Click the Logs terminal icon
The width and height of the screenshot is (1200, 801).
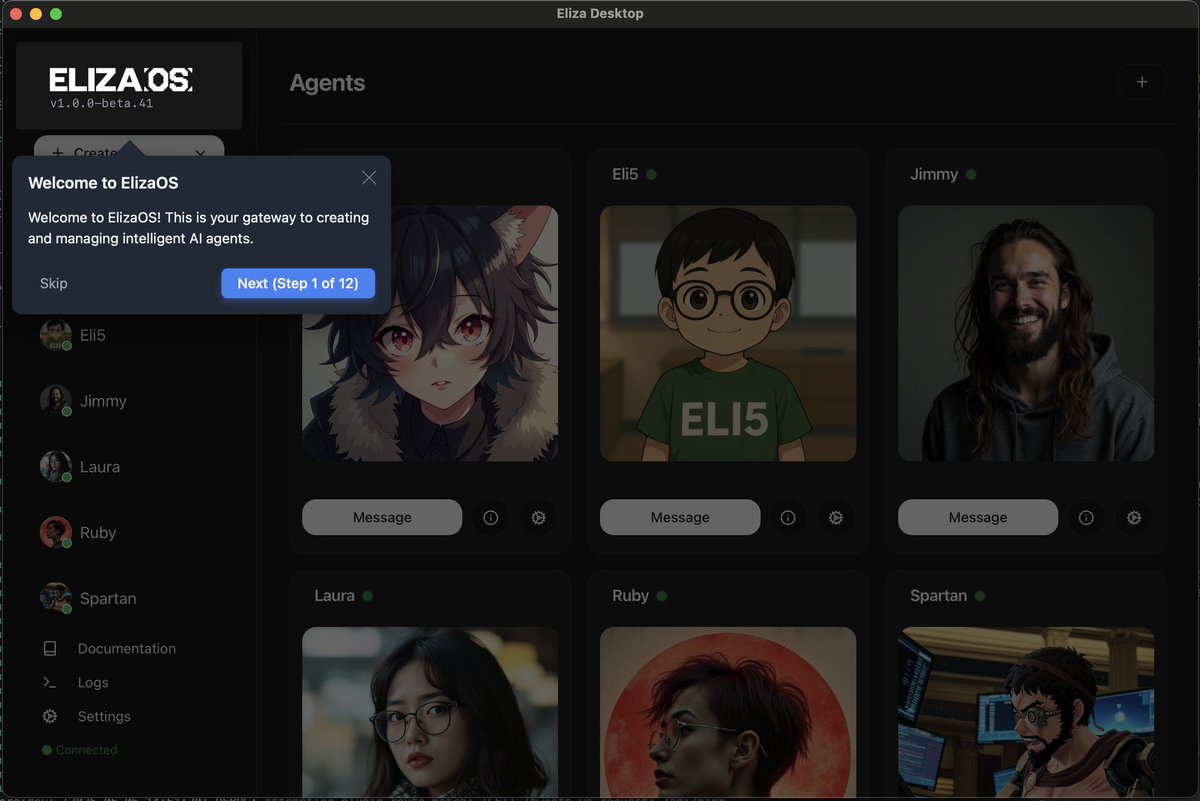point(49,683)
